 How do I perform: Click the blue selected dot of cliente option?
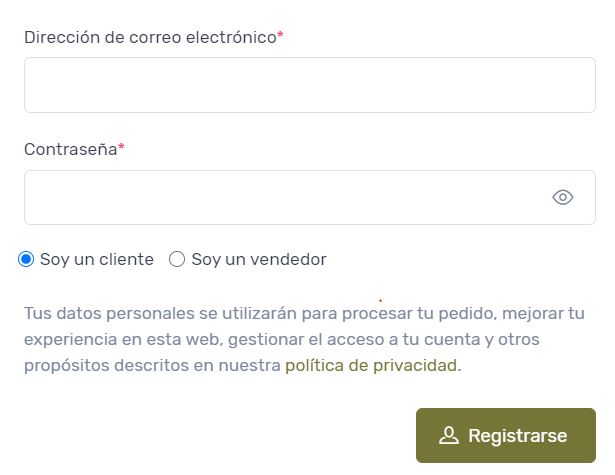tap(26, 259)
